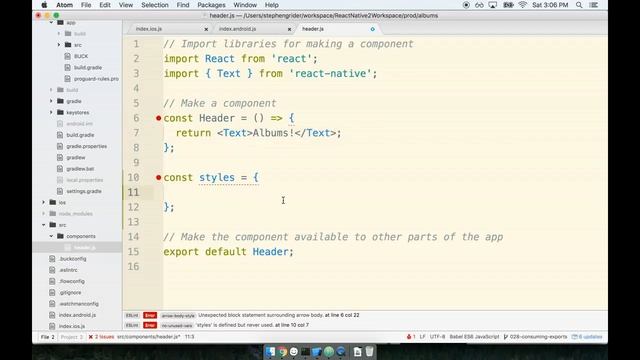Screen dimensions: 640x360
Task: Click the git branch icon in status bar
Action: 506,337
